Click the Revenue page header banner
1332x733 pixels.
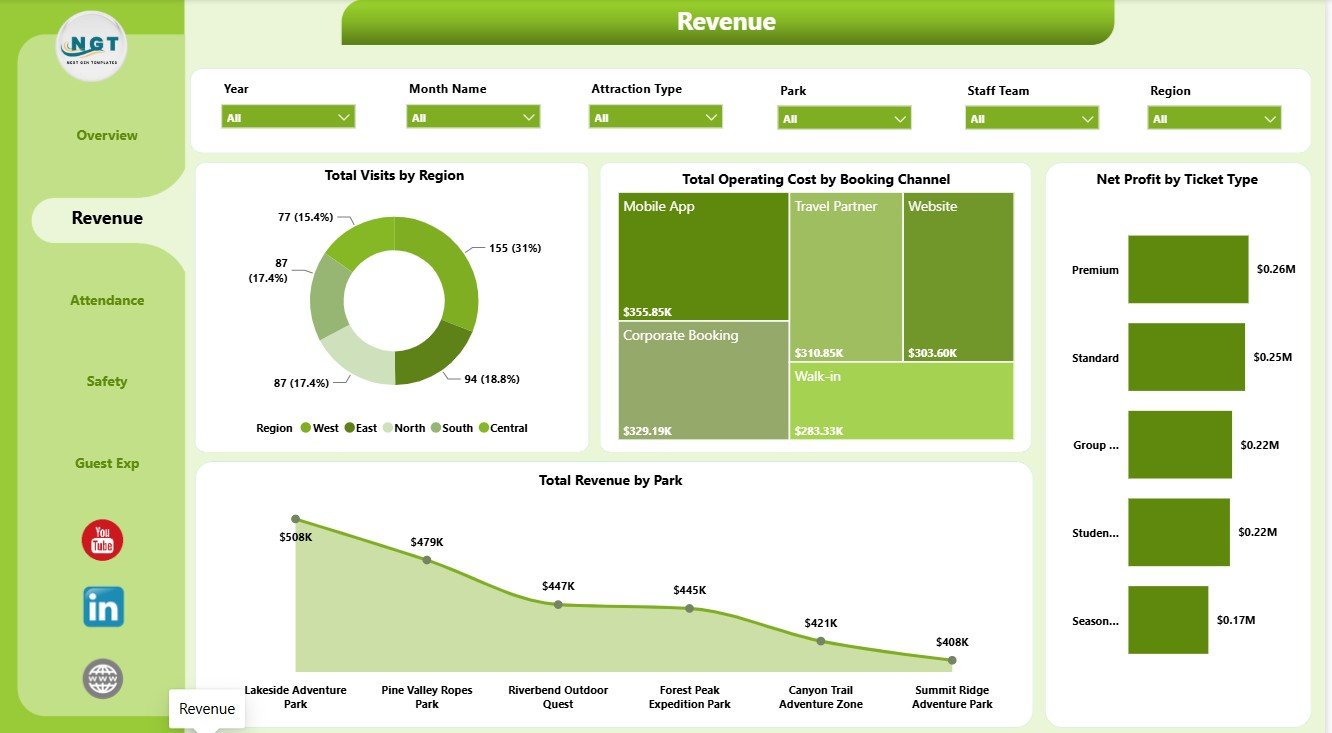tap(727, 22)
